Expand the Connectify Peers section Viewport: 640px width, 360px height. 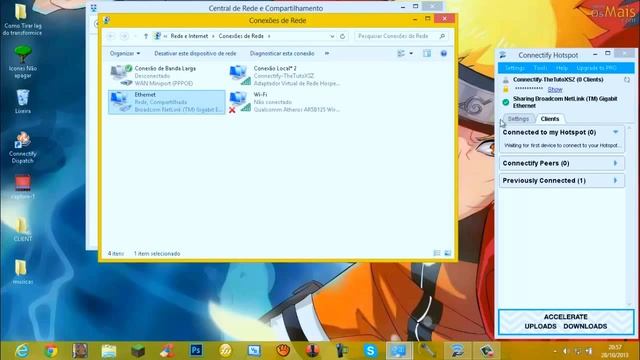coord(616,163)
